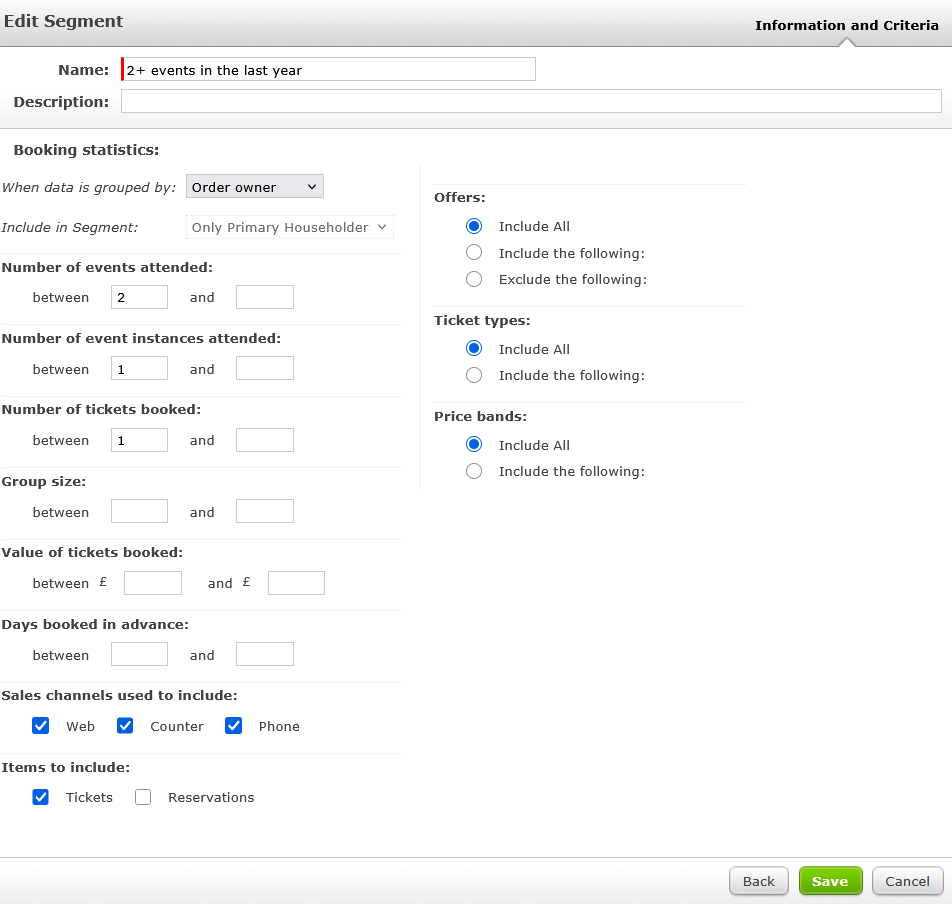Screen dimensions: 952x904
Task: Select Price bands 'Include the following' radio
Action: click(x=474, y=471)
